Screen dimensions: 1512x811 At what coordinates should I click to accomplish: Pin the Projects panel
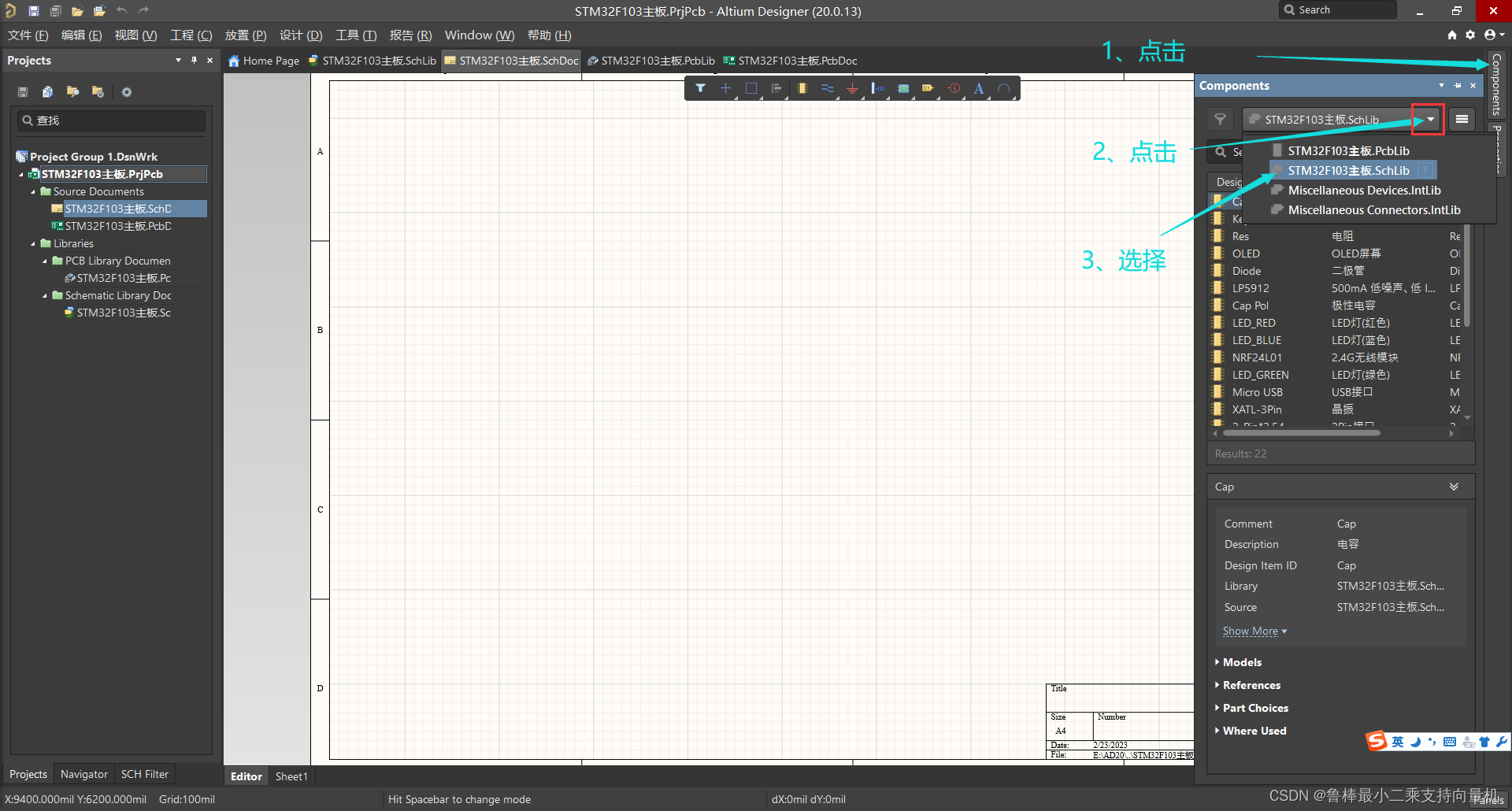[x=194, y=61]
